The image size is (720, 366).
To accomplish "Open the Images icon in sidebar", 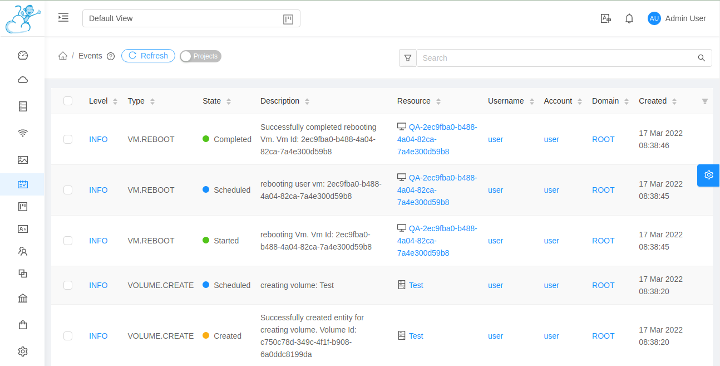I will [22, 160].
